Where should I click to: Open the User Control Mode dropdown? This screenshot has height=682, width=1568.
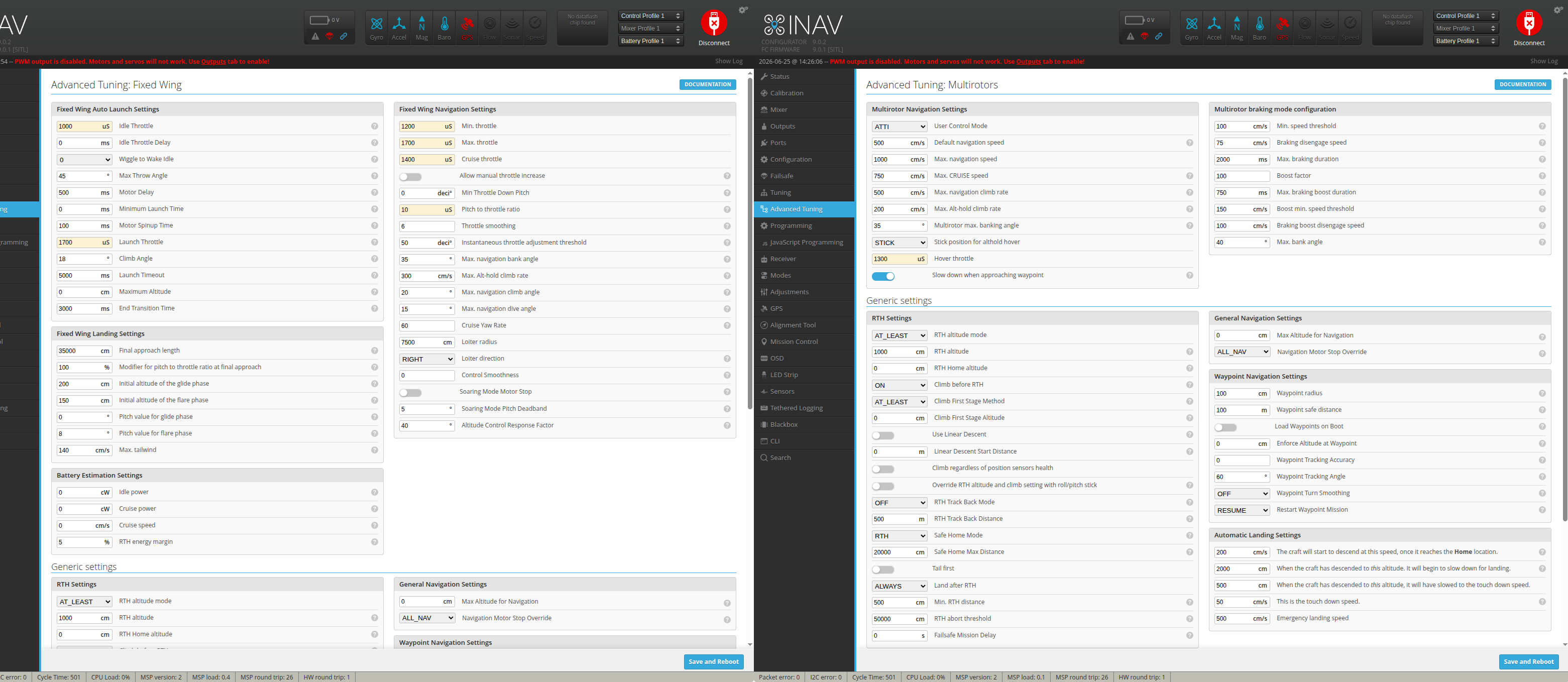[899, 127]
